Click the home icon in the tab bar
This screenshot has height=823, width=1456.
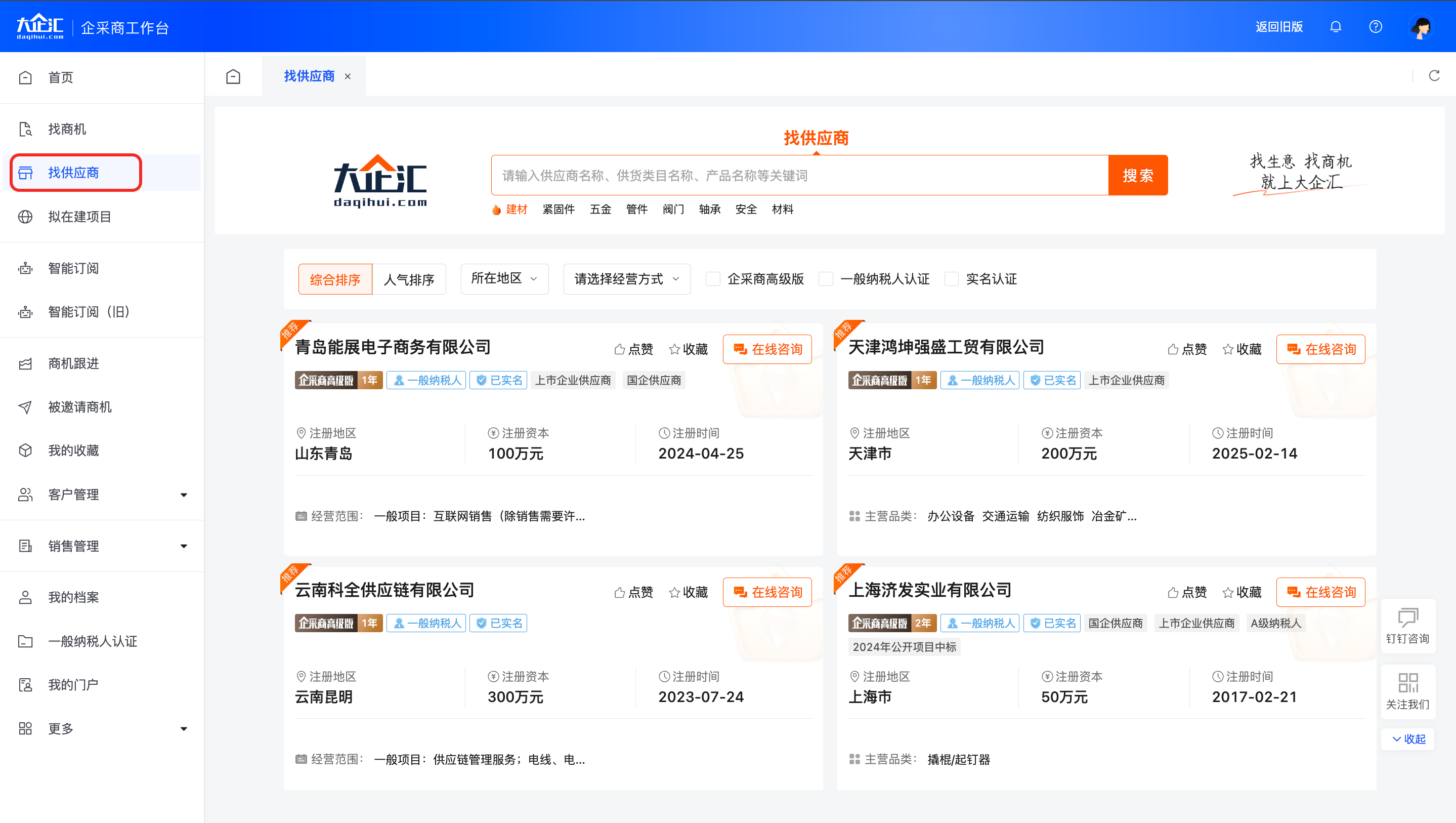click(233, 76)
